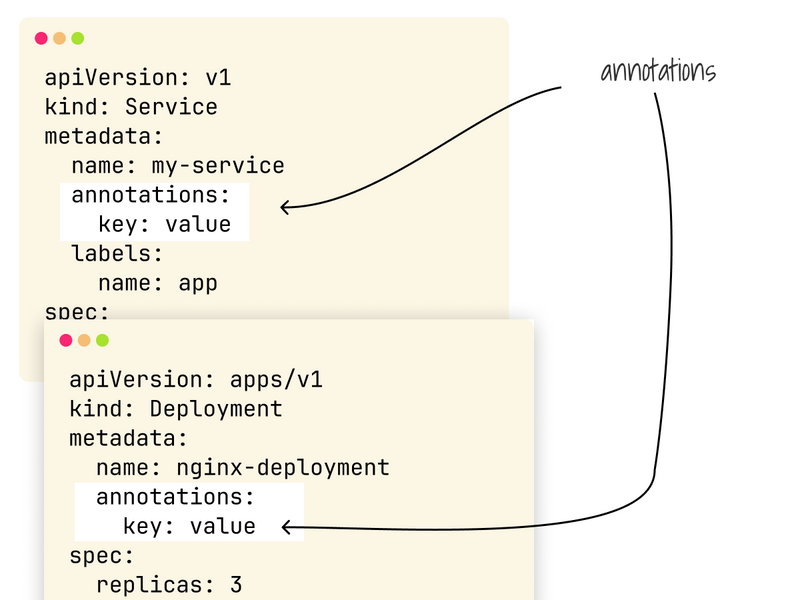
Task: Click the green maximize dot on the Service window
Action: point(78,38)
